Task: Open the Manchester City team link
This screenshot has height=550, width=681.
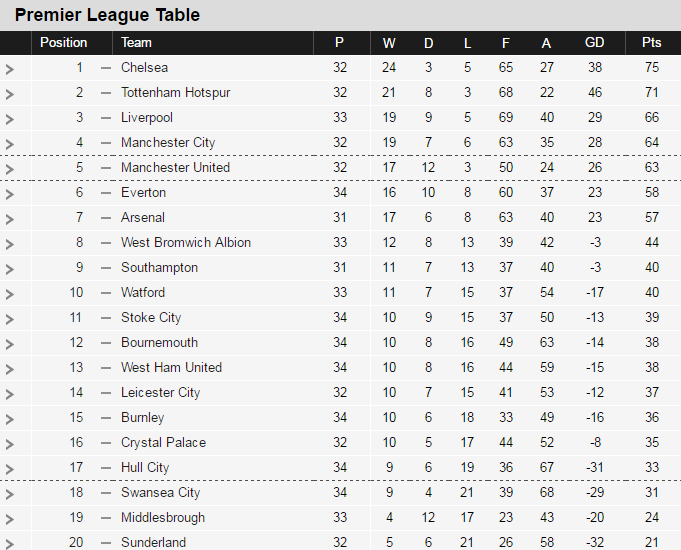Action: 168,143
